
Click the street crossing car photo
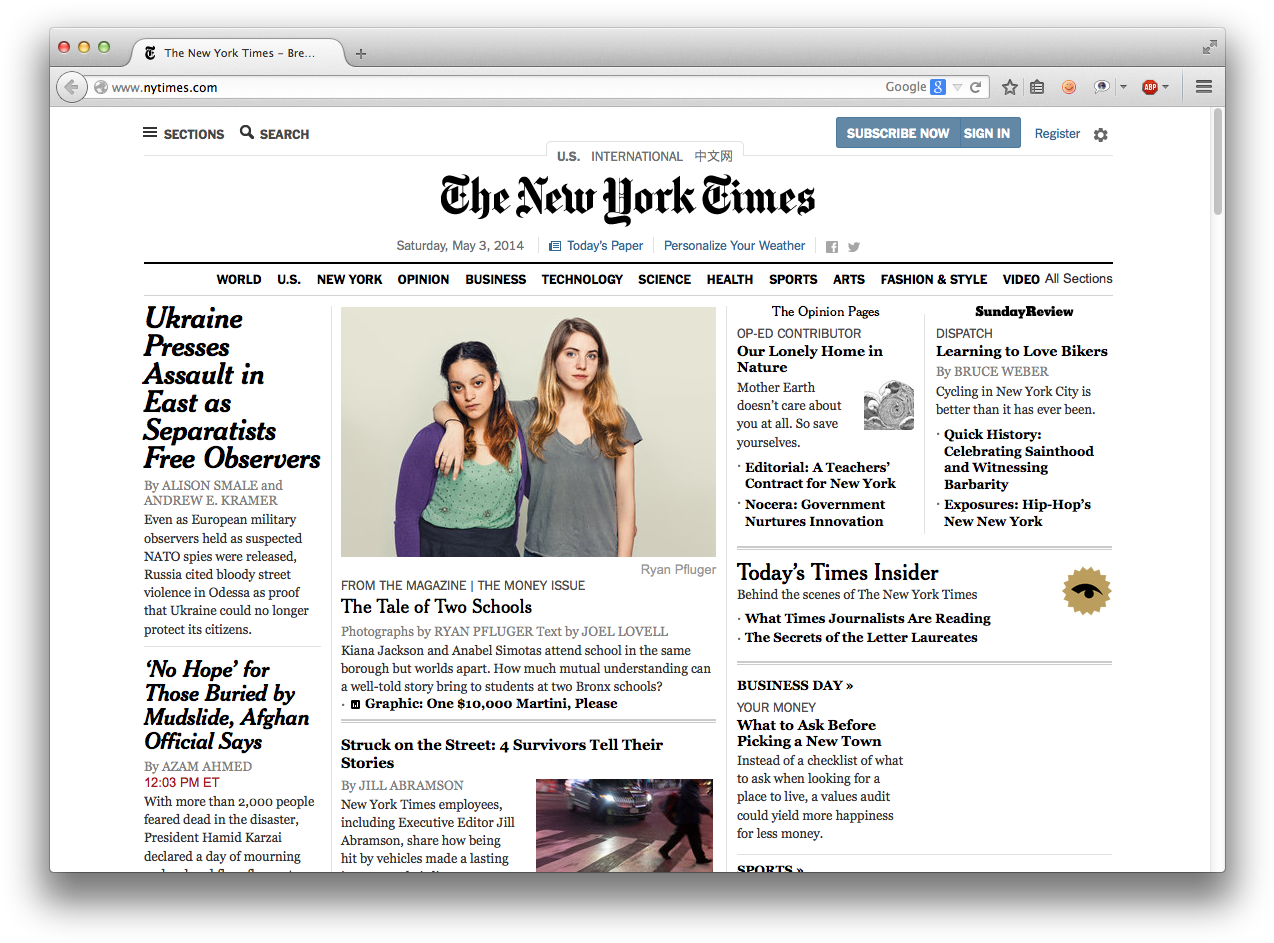coord(624,826)
